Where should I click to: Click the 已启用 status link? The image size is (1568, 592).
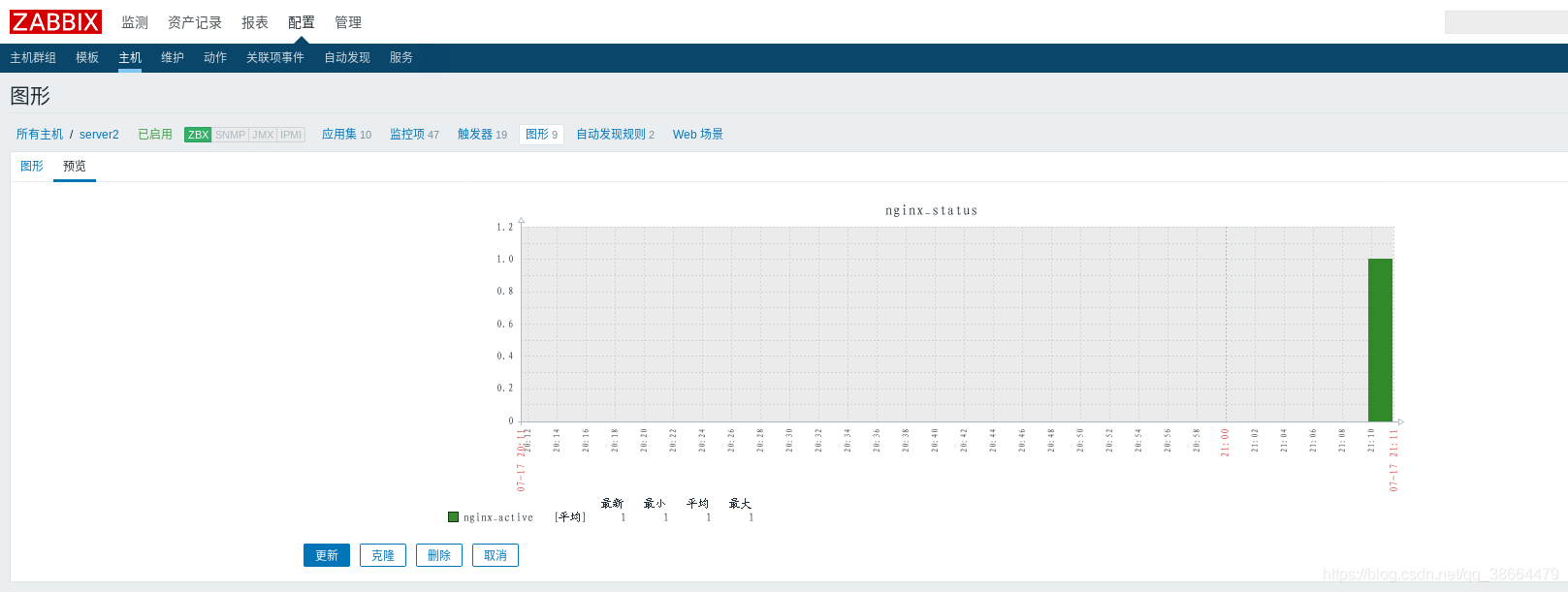pos(155,135)
